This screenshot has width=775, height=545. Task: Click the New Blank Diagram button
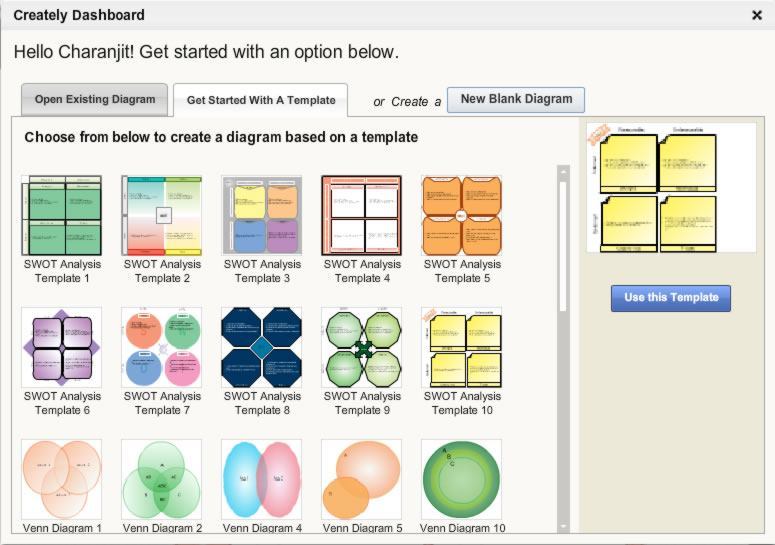click(516, 100)
